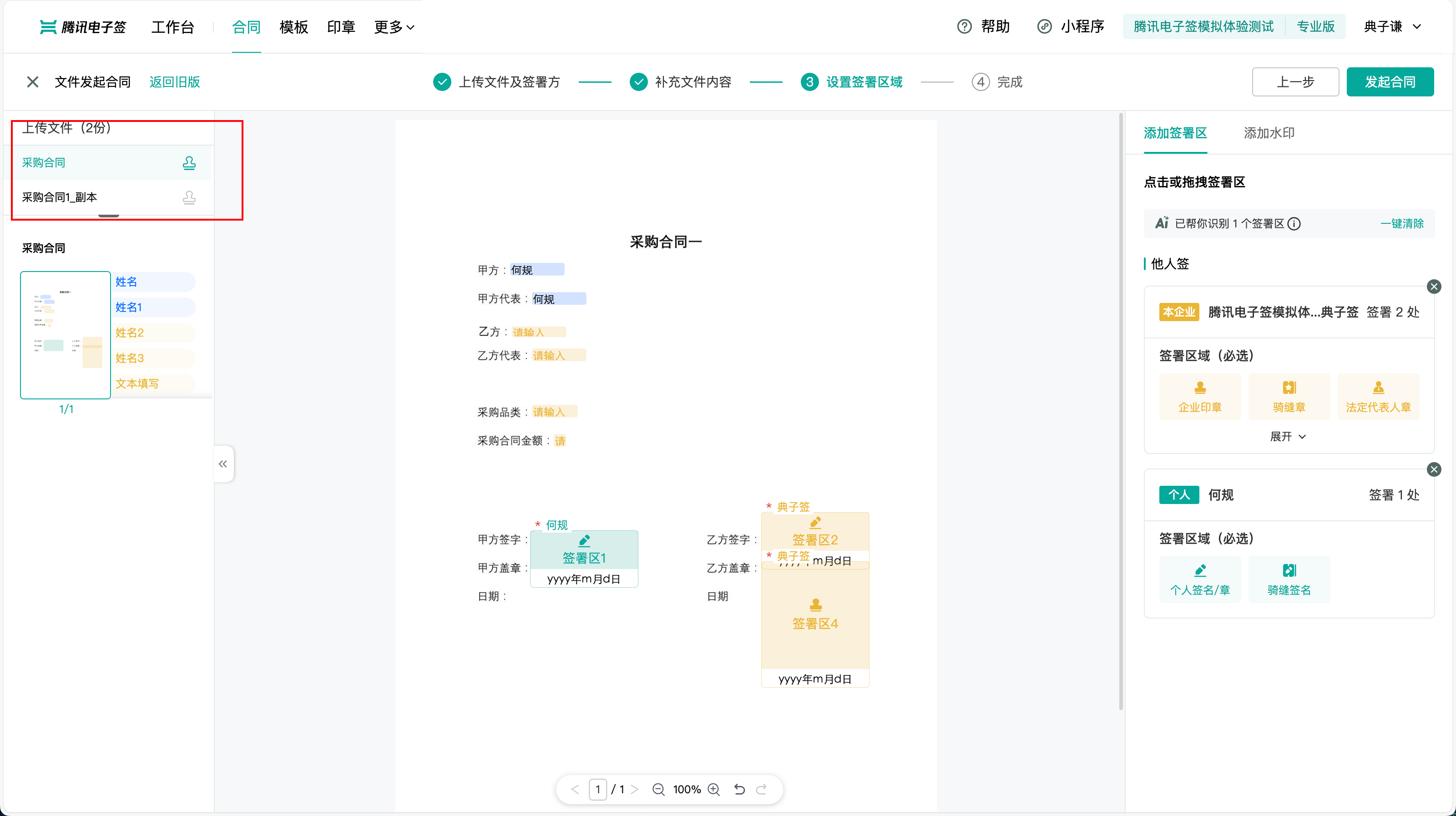
Task: Click 乙方 请输入 field
Action: click(539, 332)
